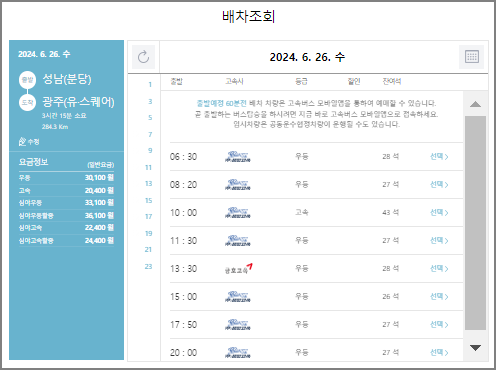Click the 금호고속 logo for 13:30

tap(239, 269)
